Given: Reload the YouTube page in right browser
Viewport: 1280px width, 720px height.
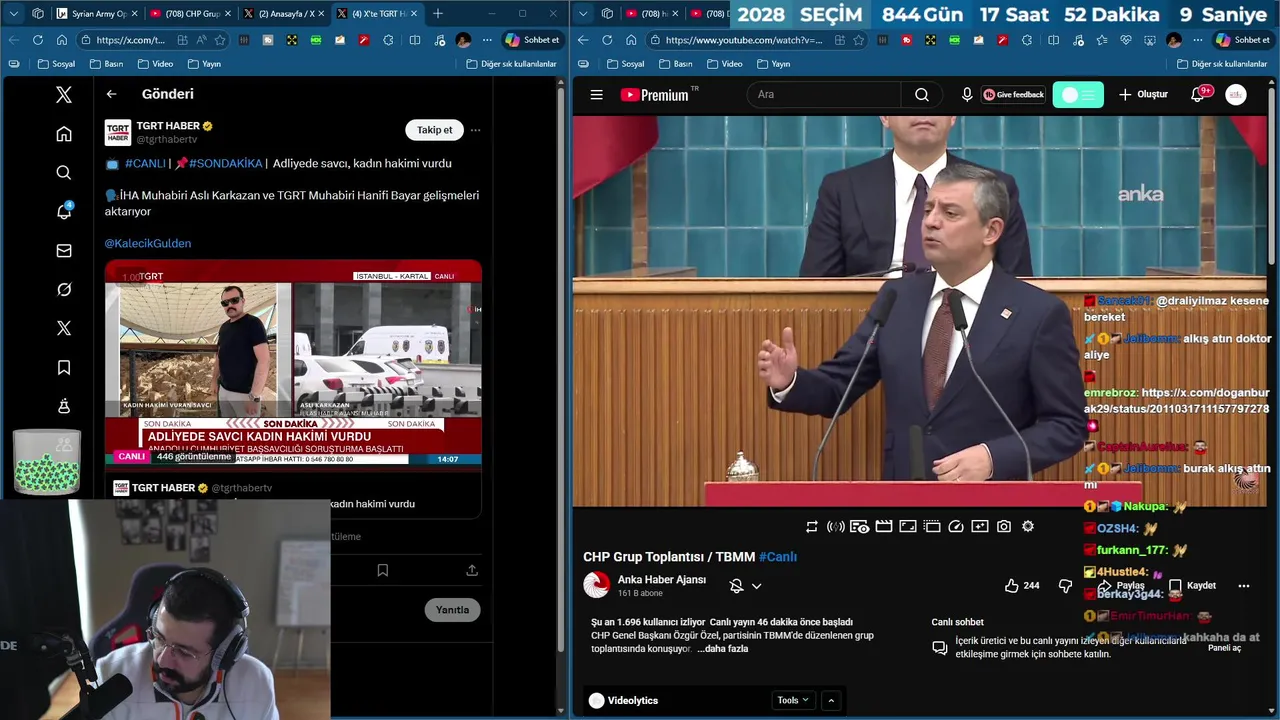Looking at the screenshot, I should (607, 40).
